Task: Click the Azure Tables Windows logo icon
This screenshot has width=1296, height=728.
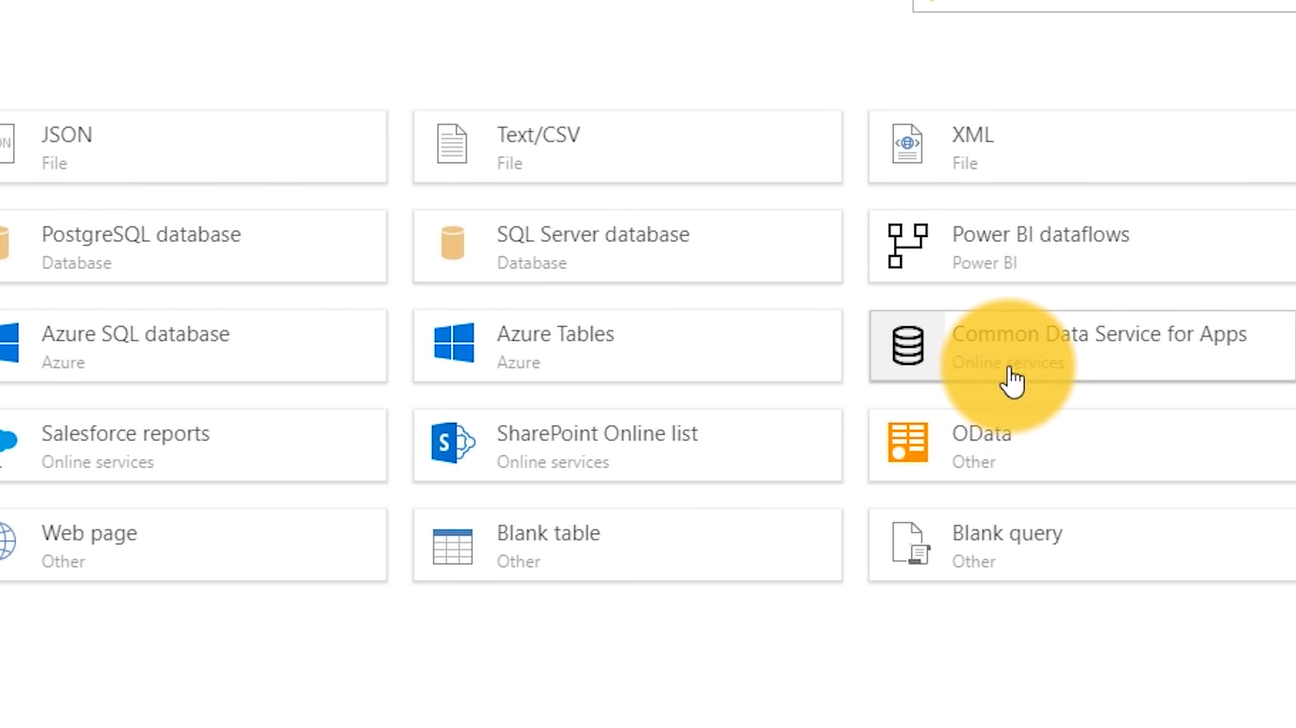Action: (x=453, y=343)
